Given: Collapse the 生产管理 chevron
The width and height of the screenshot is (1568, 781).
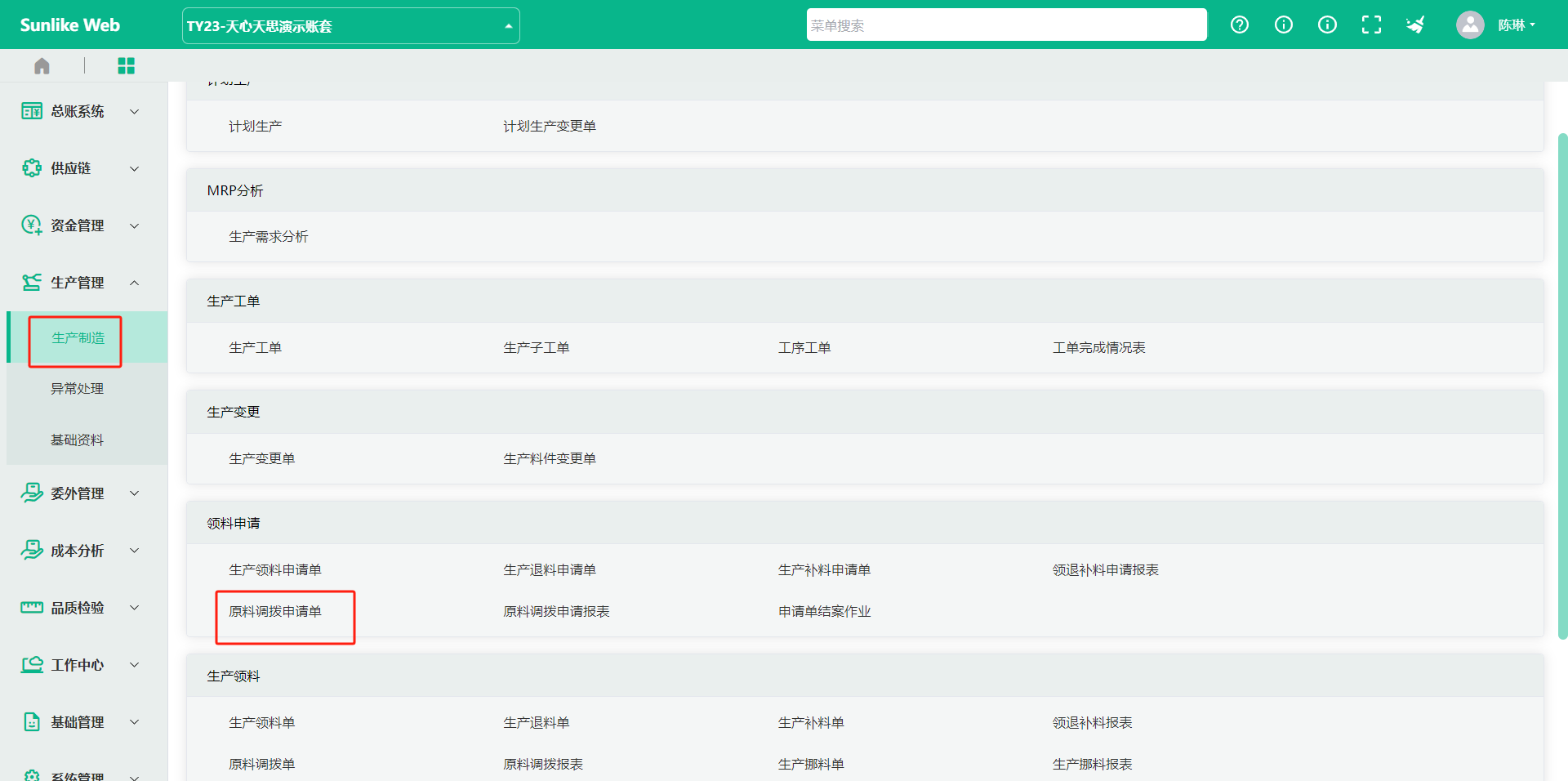Looking at the screenshot, I should [x=135, y=283].
